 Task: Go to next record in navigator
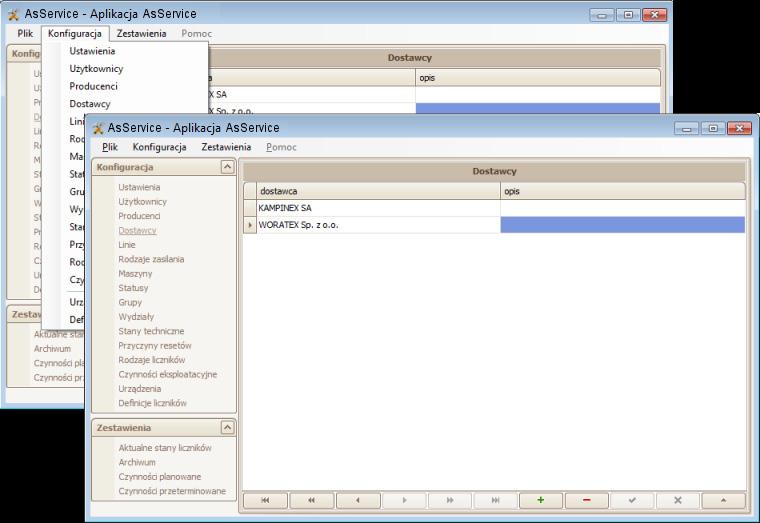coord(404,500)
